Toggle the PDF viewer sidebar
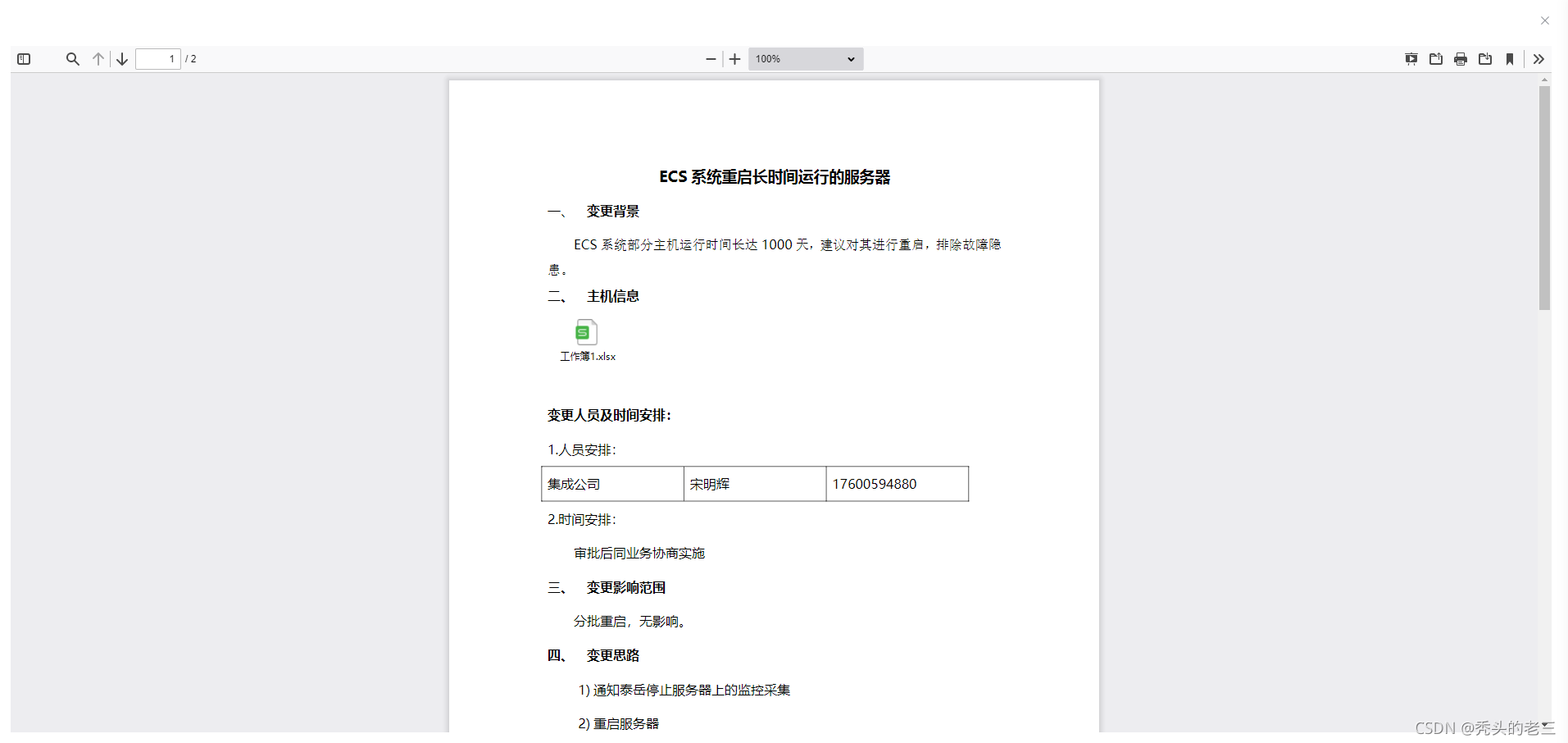 pos(24,59)
